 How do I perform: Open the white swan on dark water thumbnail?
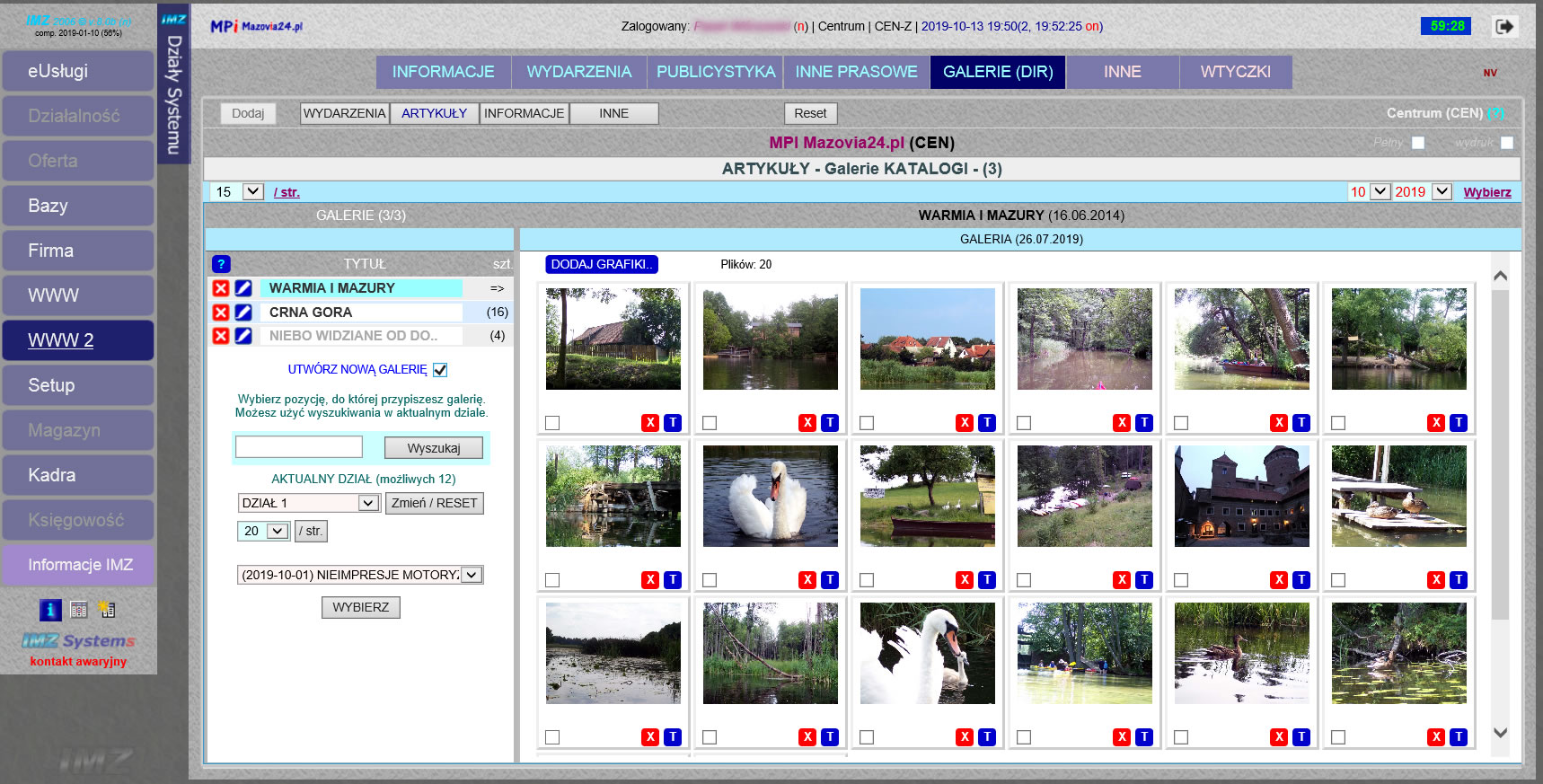tap(771, 496)
